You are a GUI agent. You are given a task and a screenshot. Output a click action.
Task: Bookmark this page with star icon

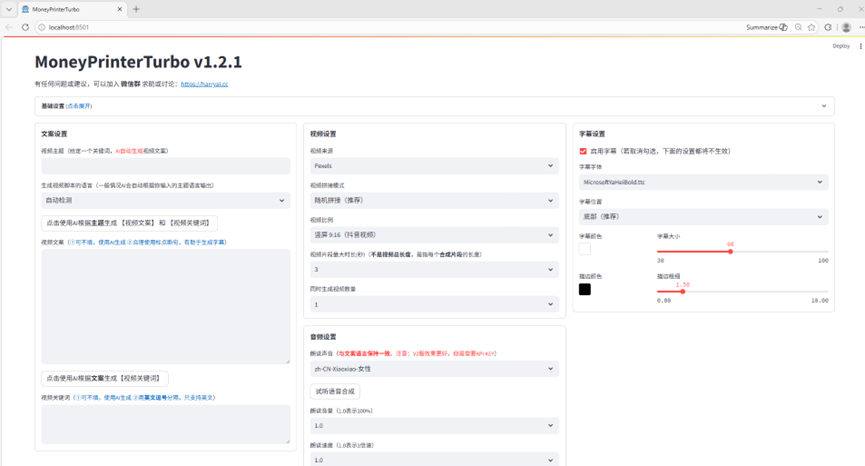[811, 27]
